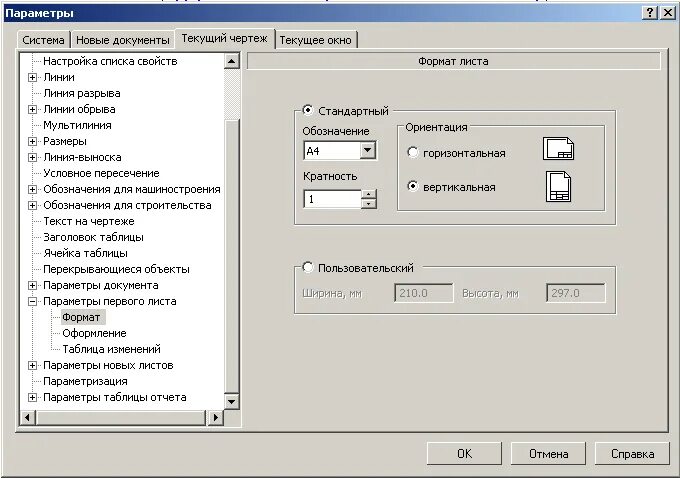Click the tree's vertical scrollbar thumb
The width and height of the screenshot is (680, 478).
232,256
